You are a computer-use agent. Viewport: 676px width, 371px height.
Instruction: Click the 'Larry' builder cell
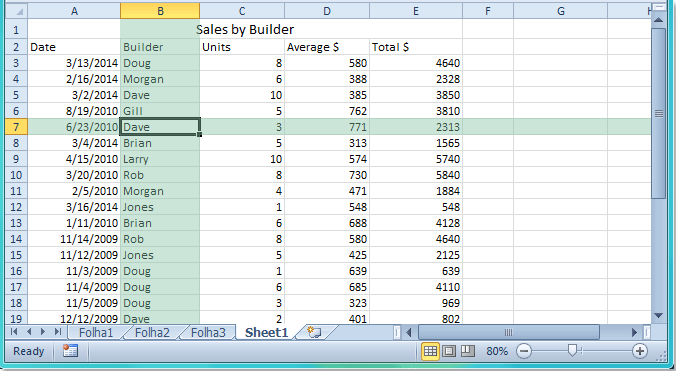pyautogui.click(x=160, y=159)
